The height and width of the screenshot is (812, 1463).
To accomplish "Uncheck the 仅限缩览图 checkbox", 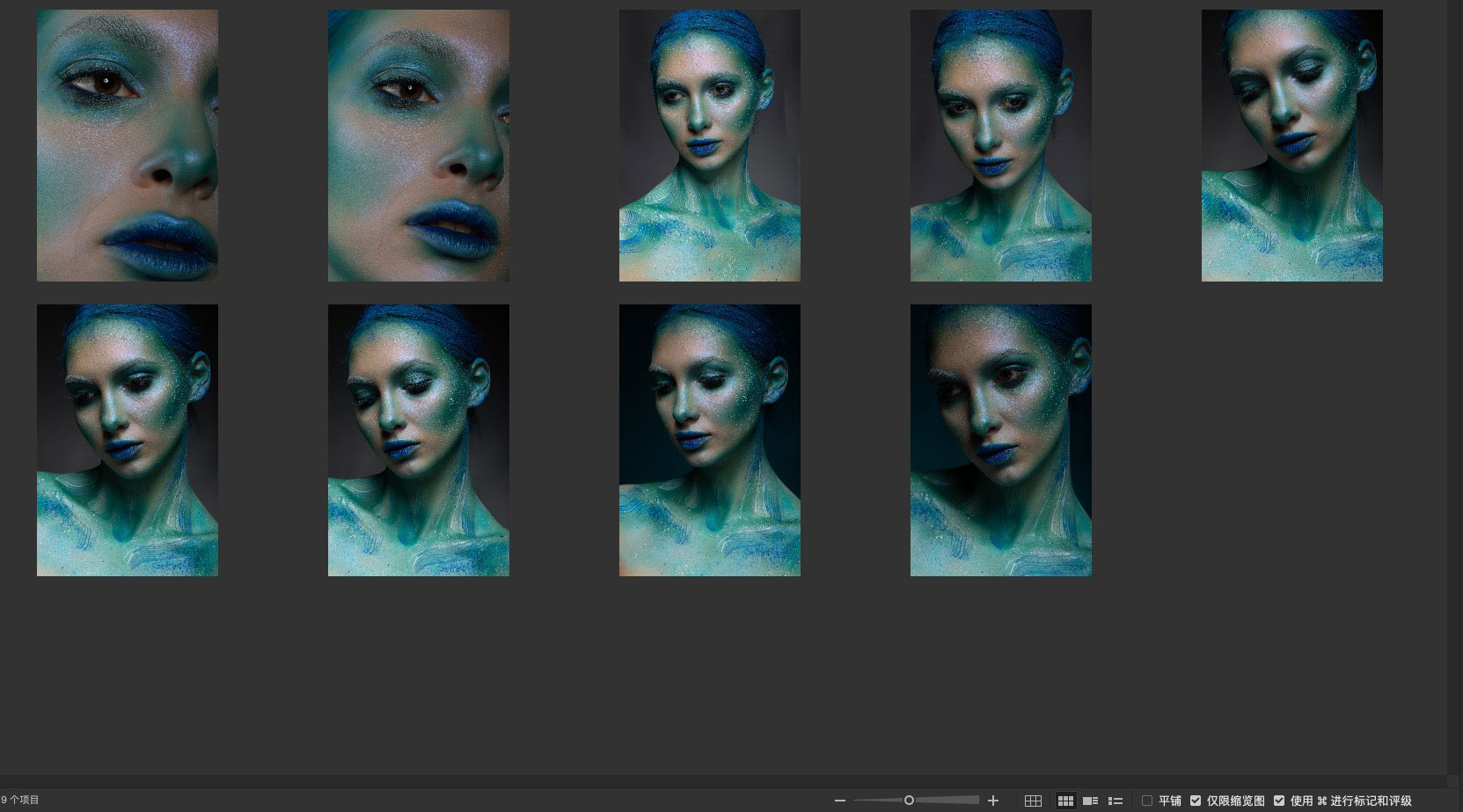I will [x=1196, y=801].
